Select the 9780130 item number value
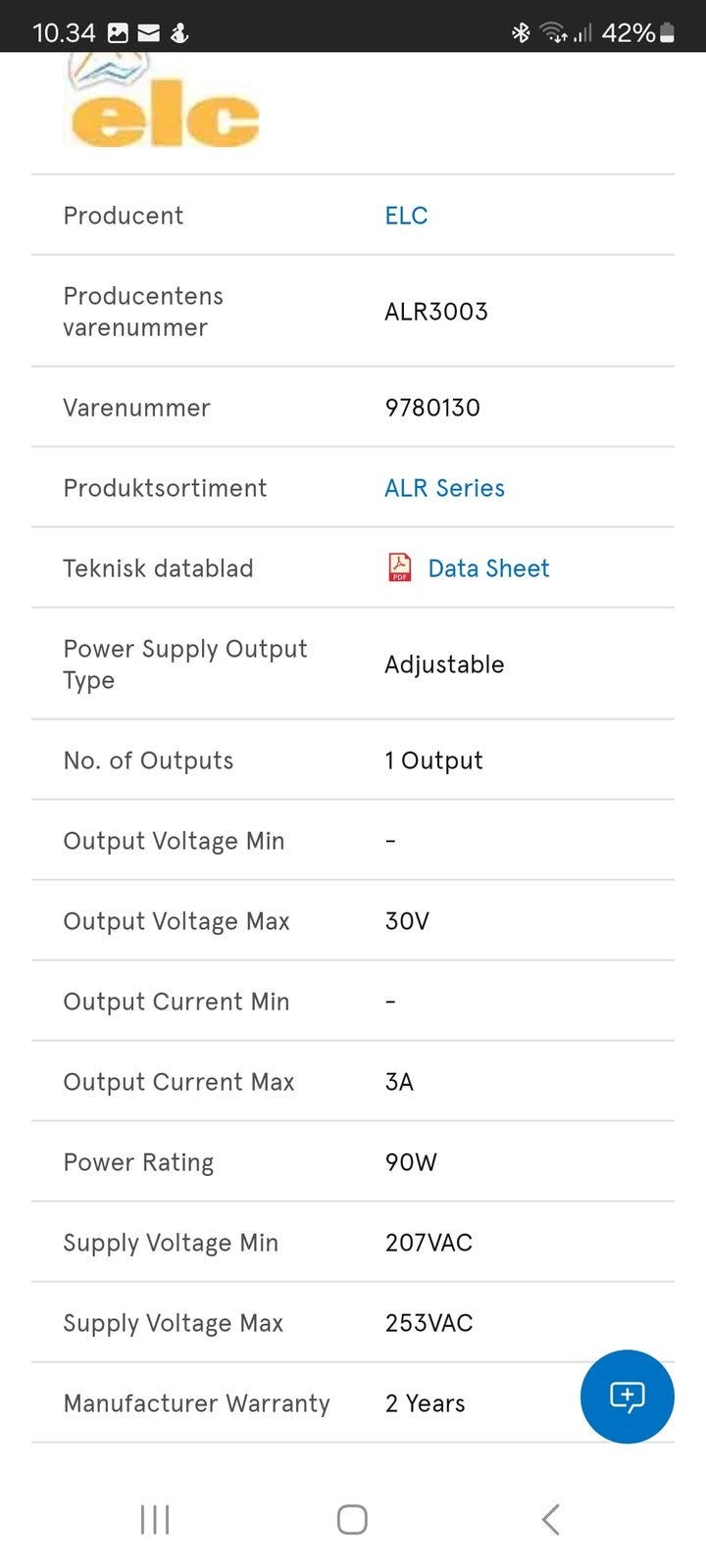The width and height of the screenshot is (706, 1568). (x=432, y=408)
